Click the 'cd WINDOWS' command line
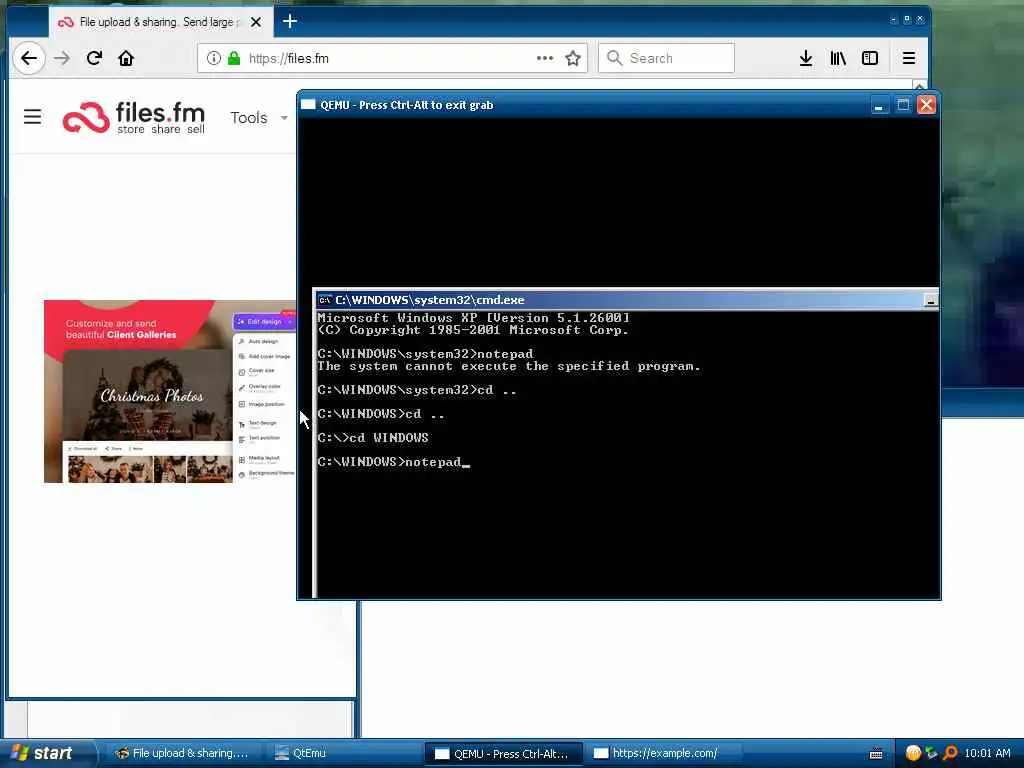The height and width of the screenshot is (768, 1024). pos(373,438)
